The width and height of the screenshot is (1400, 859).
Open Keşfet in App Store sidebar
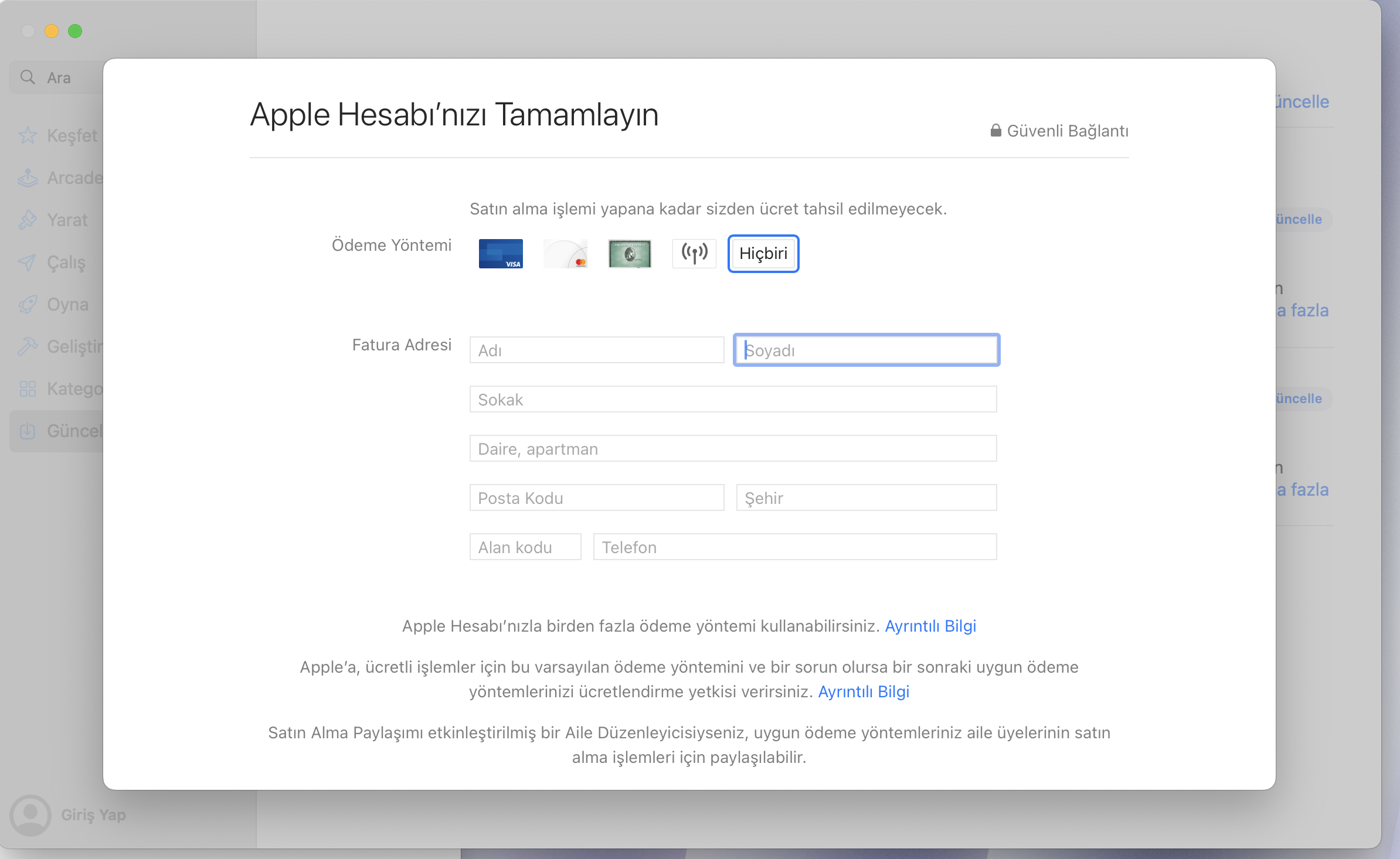[x=57, y=135]
